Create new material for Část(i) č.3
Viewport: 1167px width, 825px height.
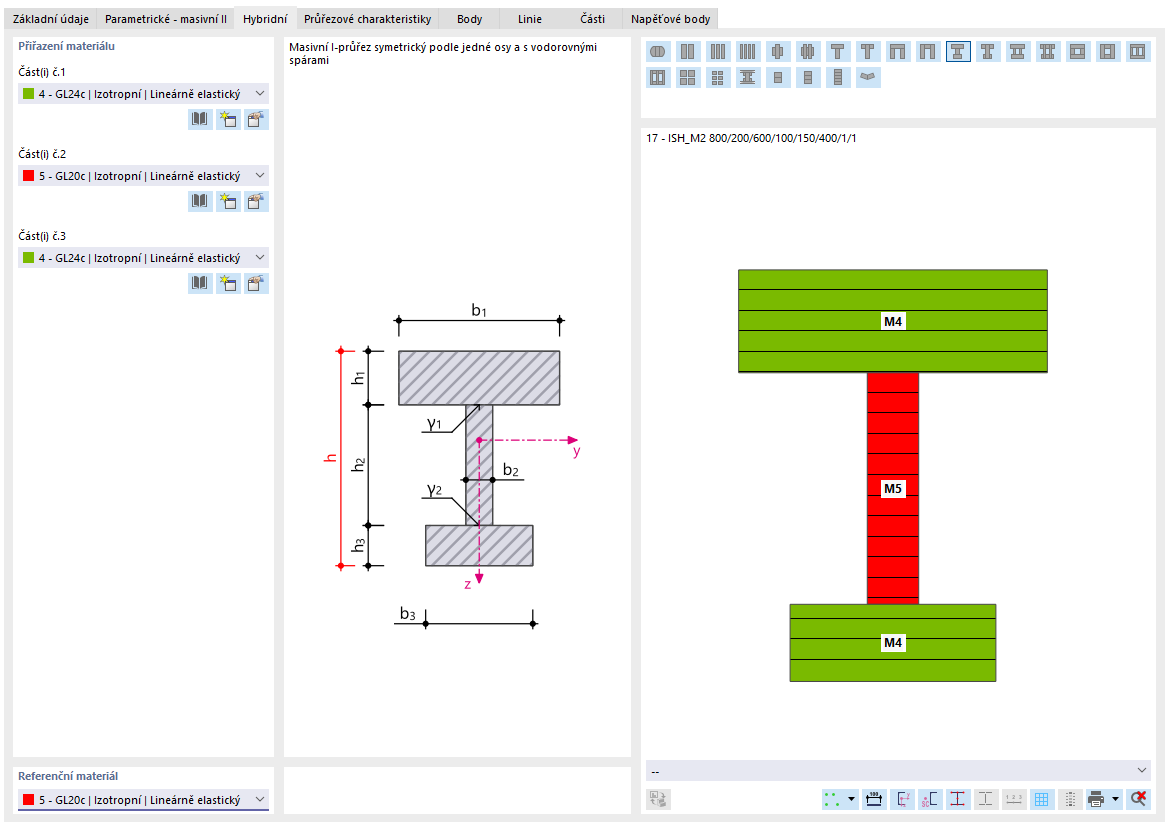click(x=228, y=283)
